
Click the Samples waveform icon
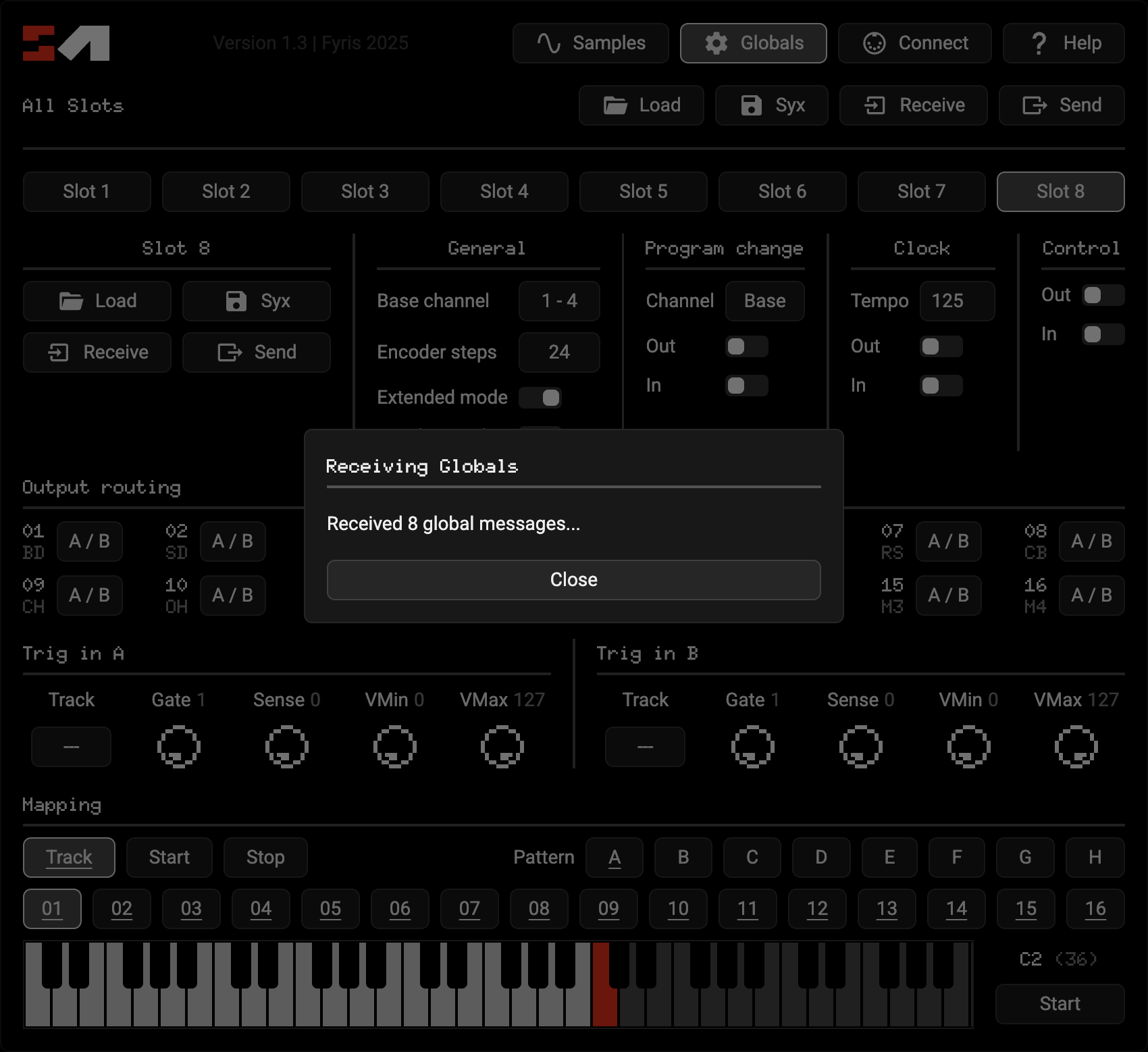(x=548, y=43)
